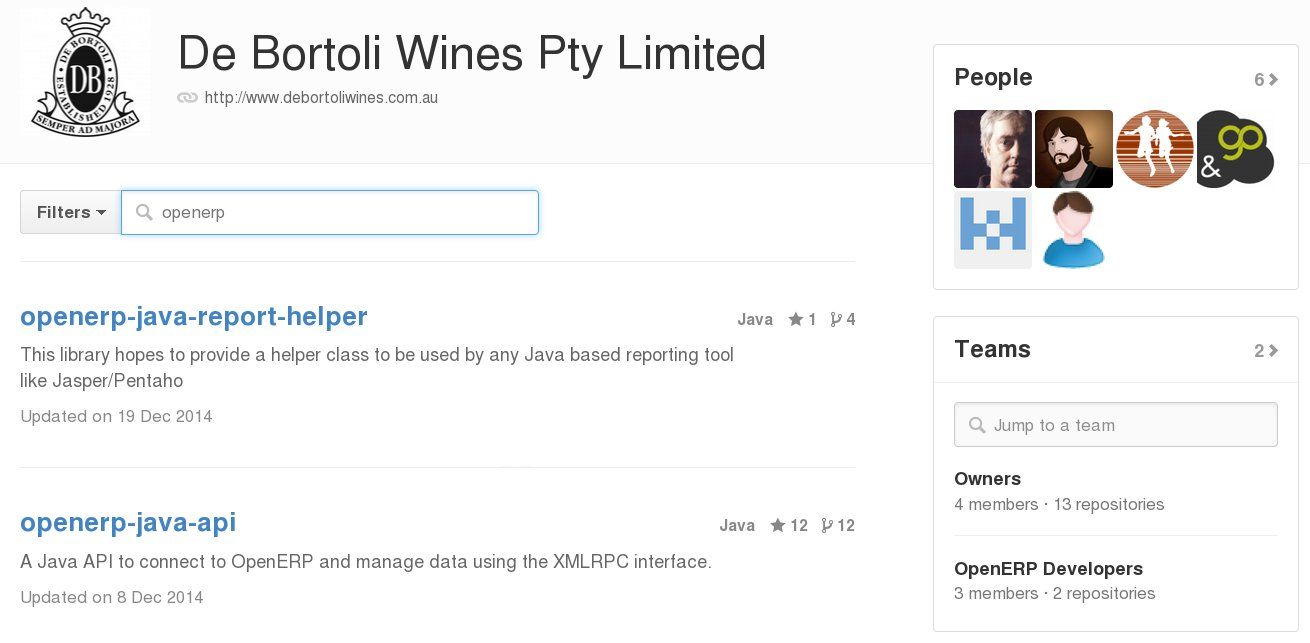Click the De Bortoli Wines logo image
This screenshot has height=643, width=1310.
(86, 72)
